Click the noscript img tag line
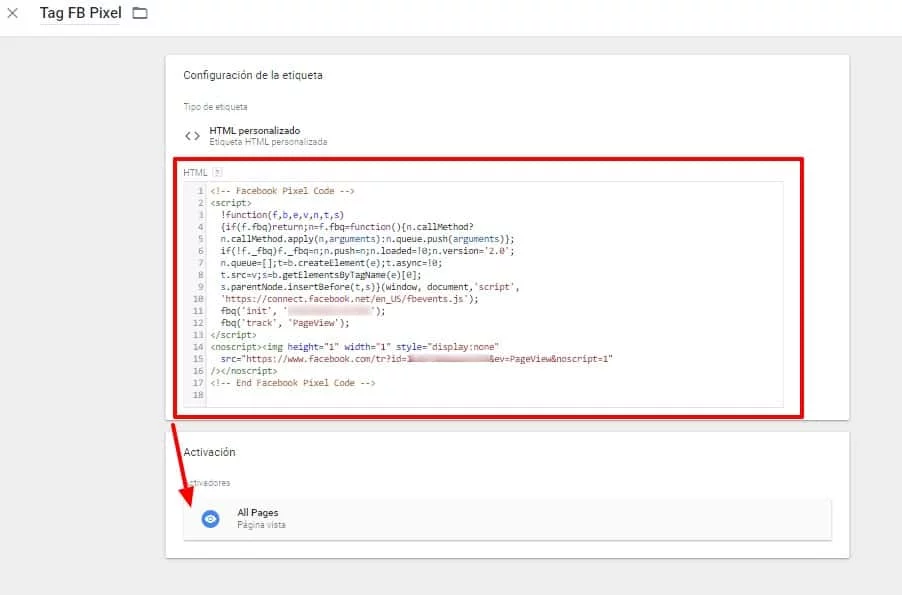 pos(354,347)
